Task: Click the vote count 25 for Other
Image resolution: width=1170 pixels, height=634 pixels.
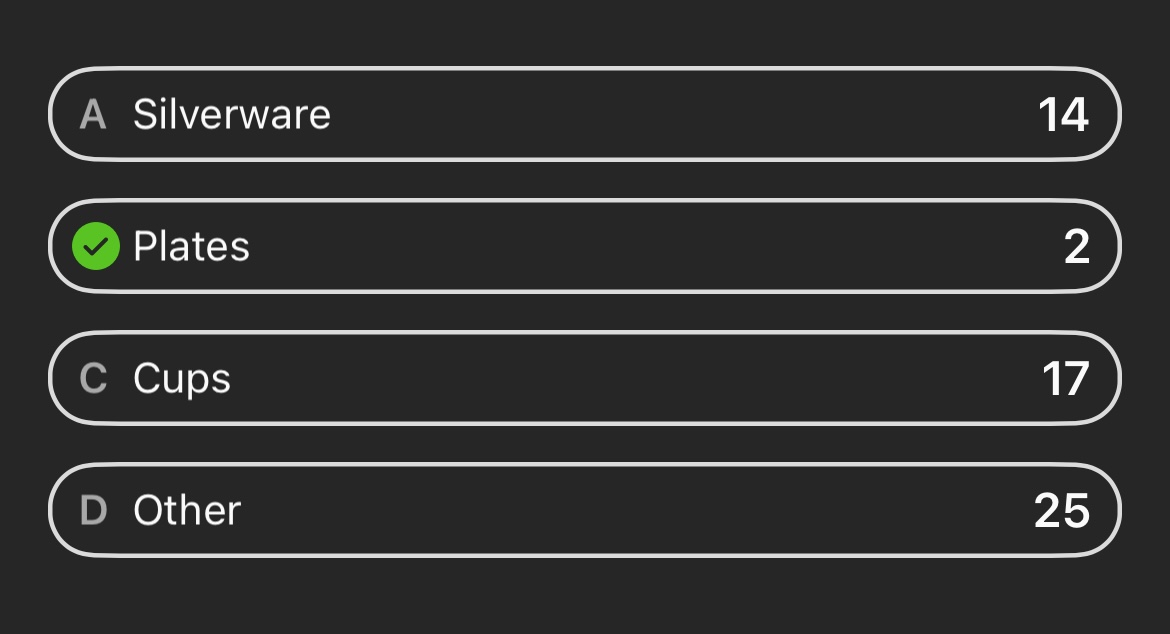Action: click(x=1062, y=511)
